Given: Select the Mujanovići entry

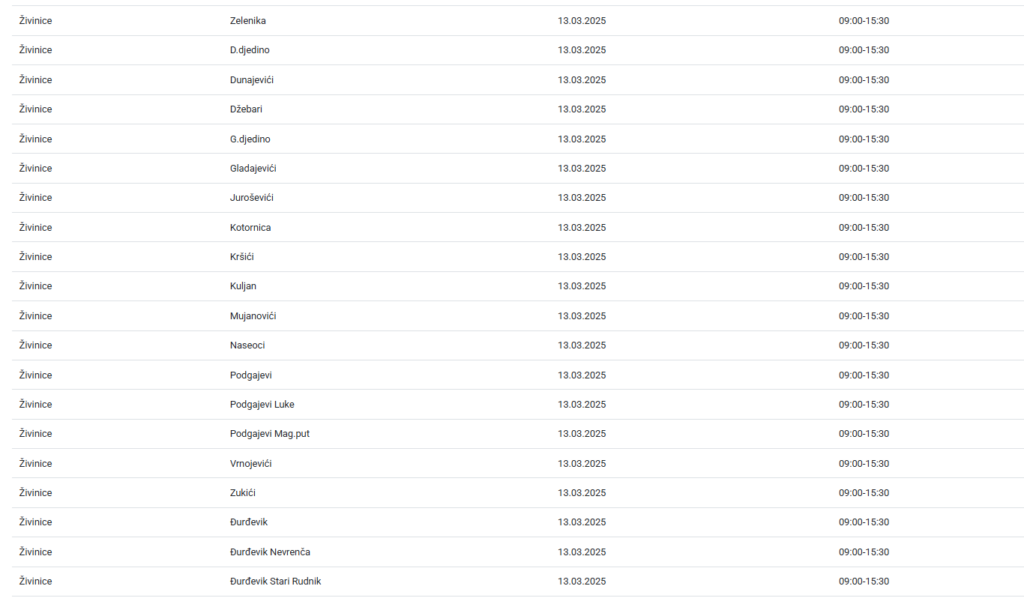Looking at the screenshot, I should tap(253, 316).
